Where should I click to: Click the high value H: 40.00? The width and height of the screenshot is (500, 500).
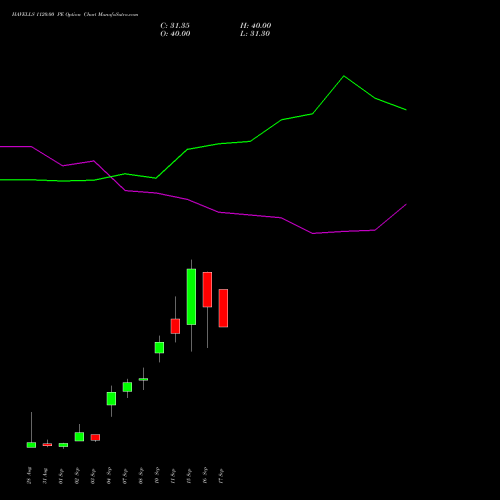[256, 26]
